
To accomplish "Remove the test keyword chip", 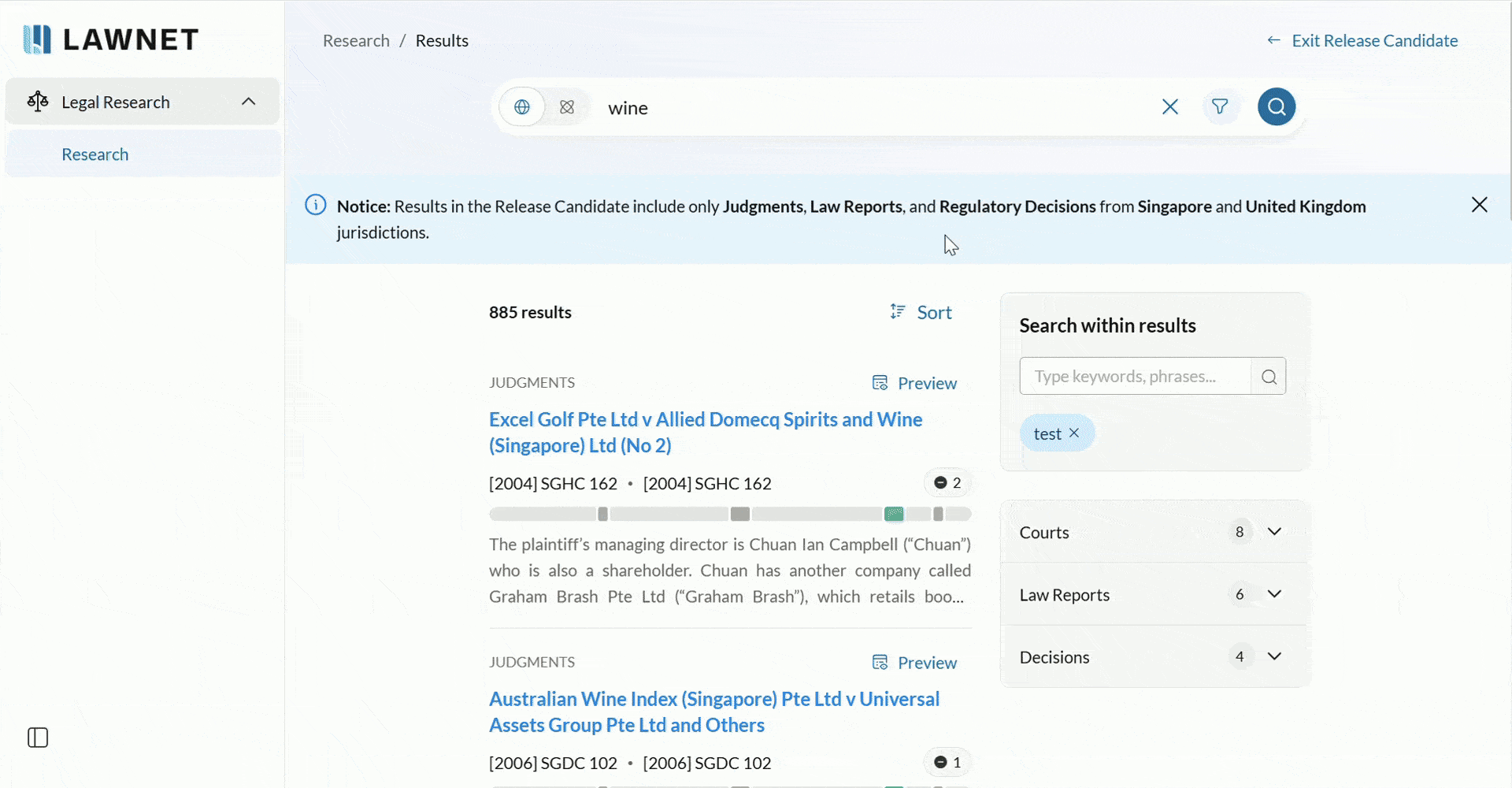I will pos(1074,433).
